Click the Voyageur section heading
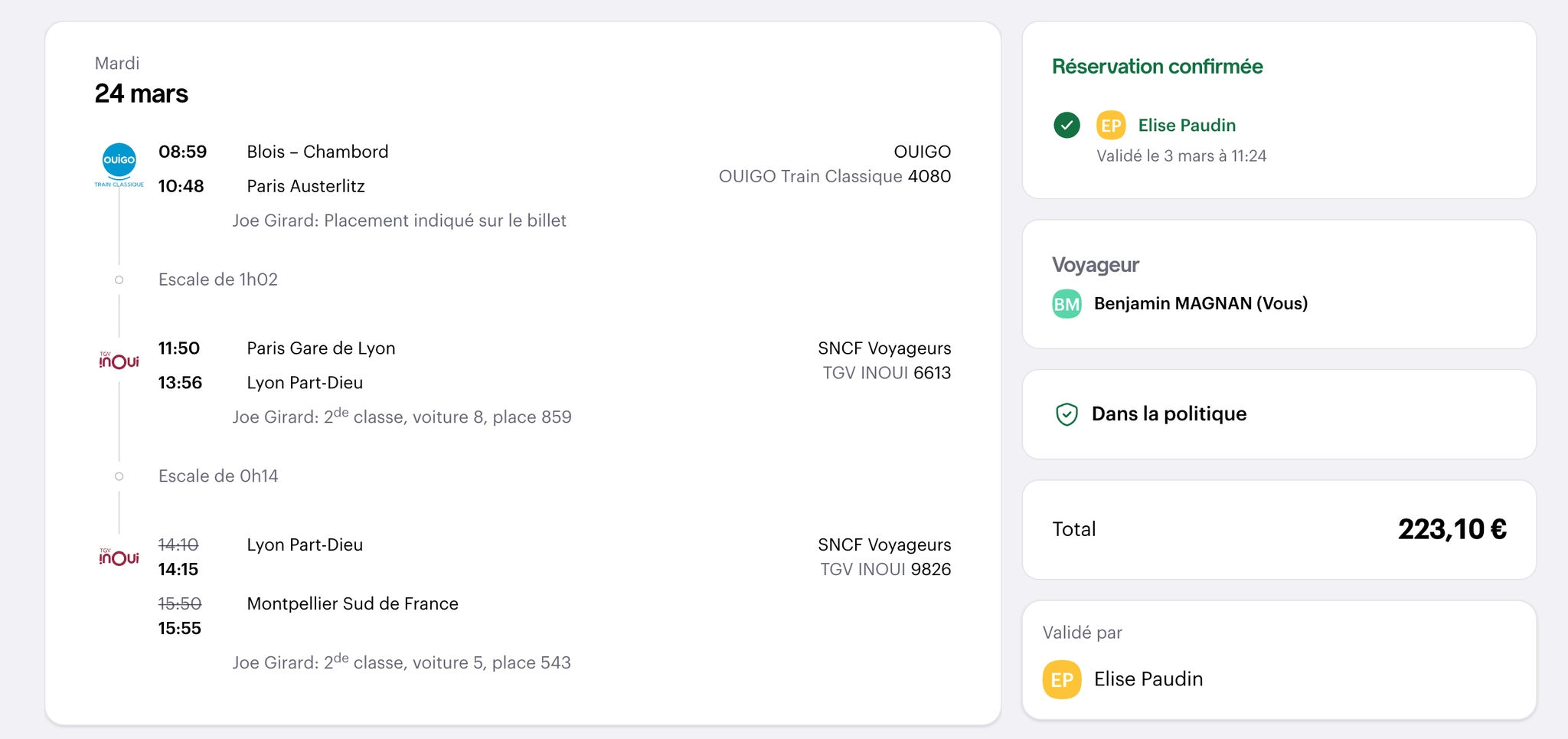 1096,265
